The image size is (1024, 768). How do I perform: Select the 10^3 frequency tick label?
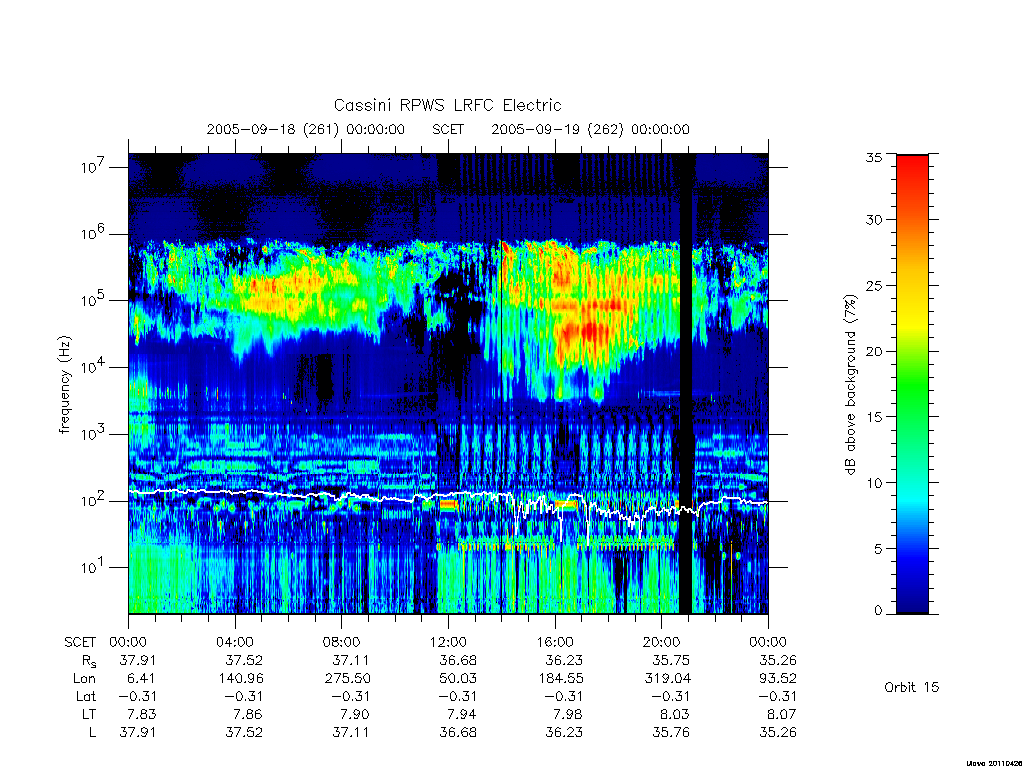click(x=93, y=434)
